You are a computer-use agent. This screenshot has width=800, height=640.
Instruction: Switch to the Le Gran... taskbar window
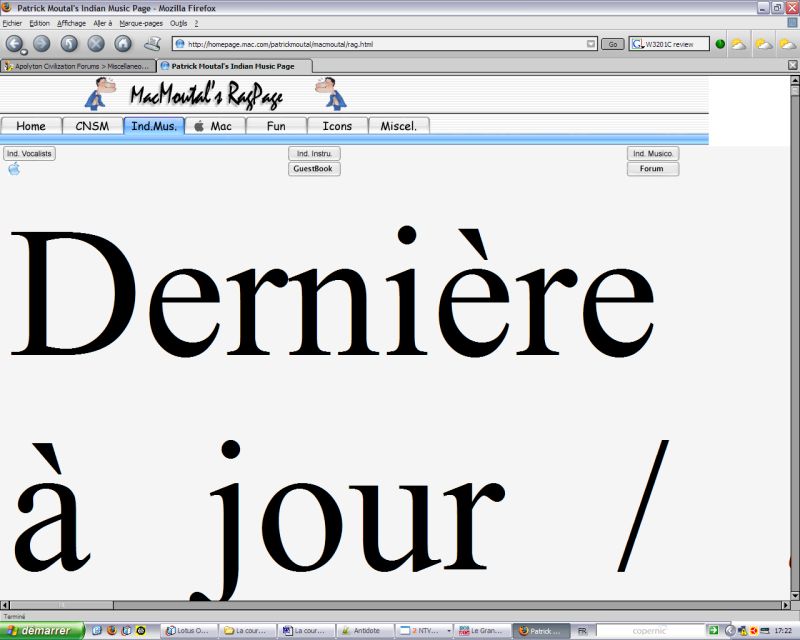click(483, 631)
